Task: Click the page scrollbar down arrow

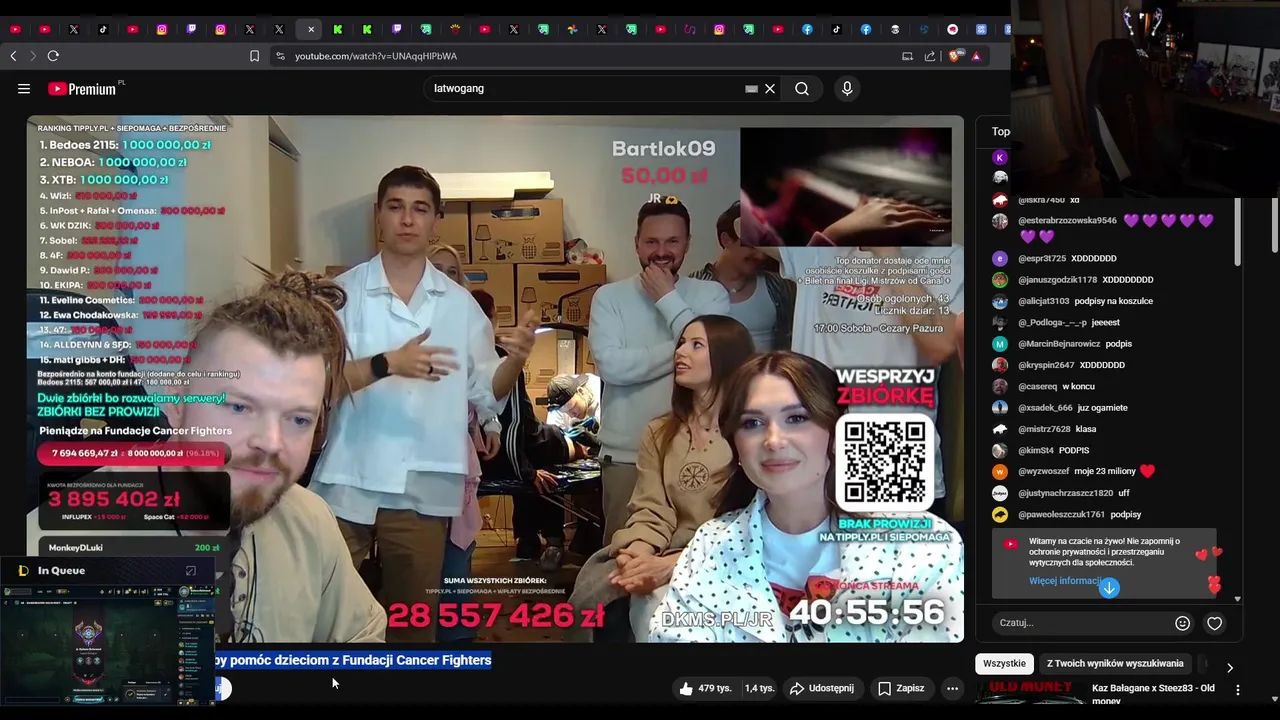Action: tap(1275, 697)
